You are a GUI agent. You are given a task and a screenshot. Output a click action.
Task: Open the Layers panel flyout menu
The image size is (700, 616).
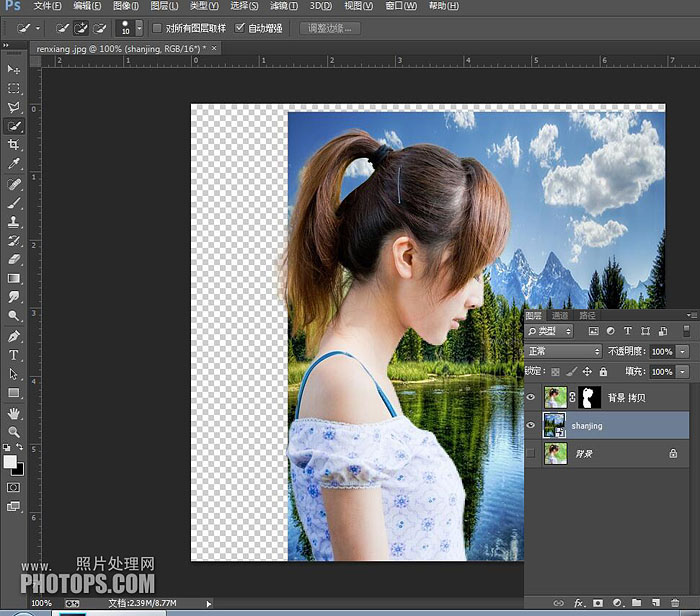click(692, 316)
